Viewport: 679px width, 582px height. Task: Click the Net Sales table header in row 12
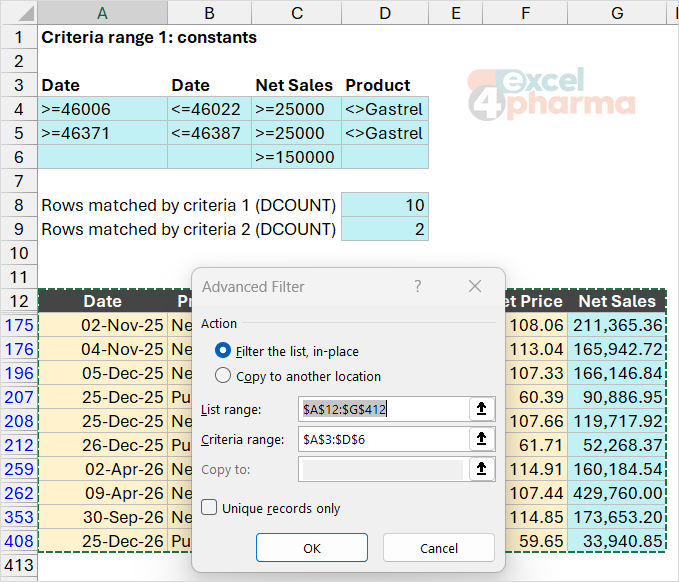[617, 301]
